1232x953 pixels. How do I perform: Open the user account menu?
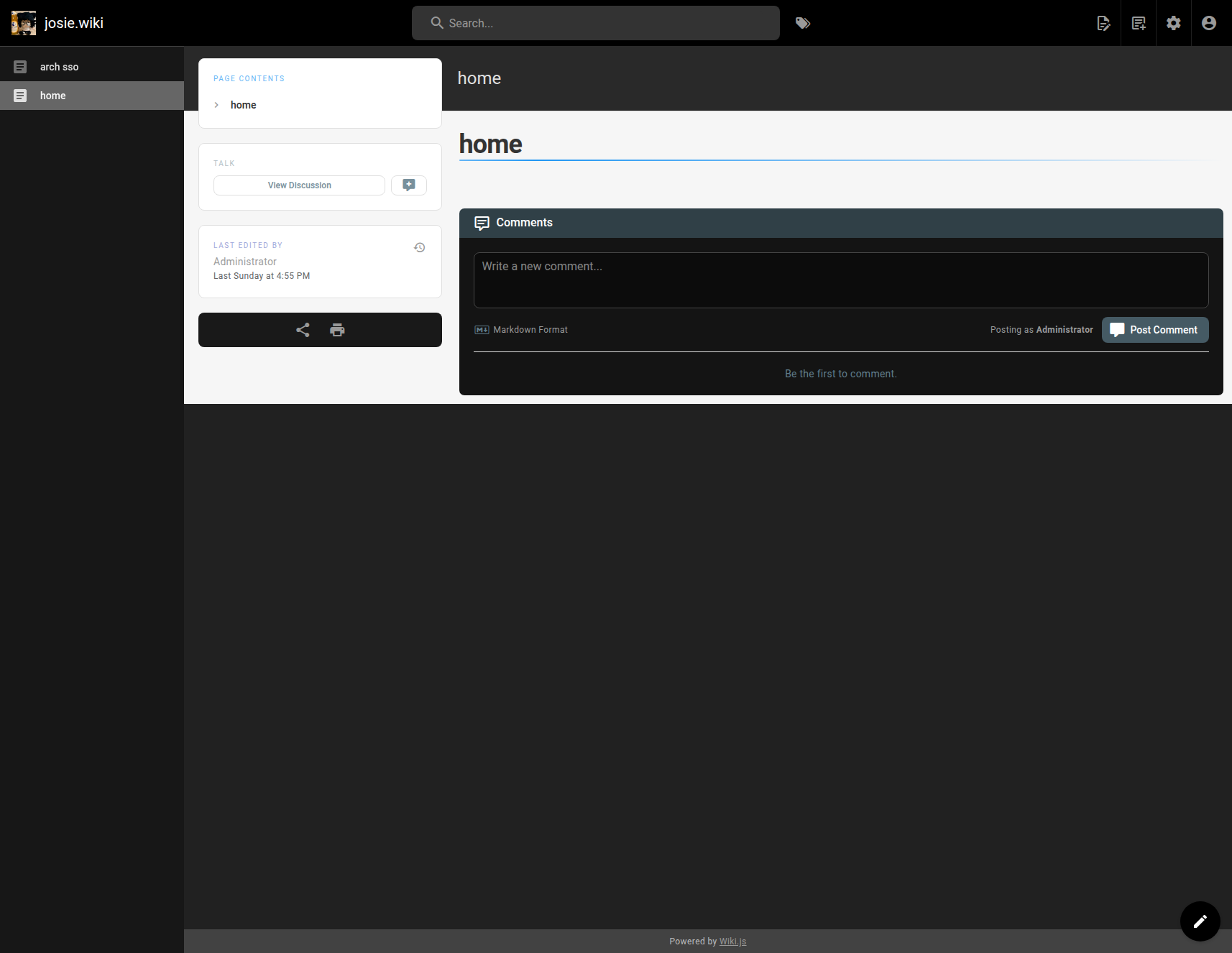pyautogui.click(x=1209, y=23)
